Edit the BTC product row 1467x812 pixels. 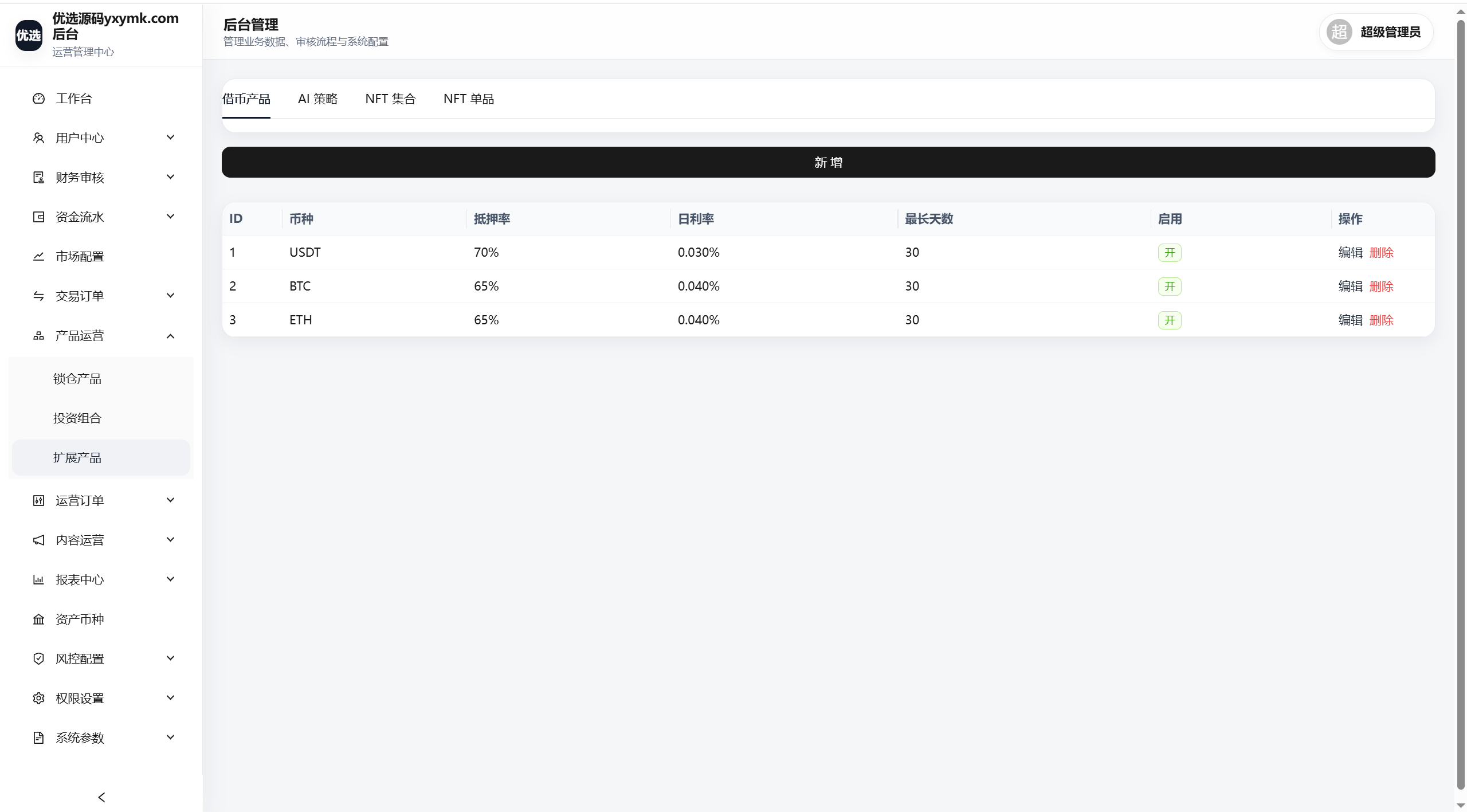pyautogui.click(x=1350, y=287)
